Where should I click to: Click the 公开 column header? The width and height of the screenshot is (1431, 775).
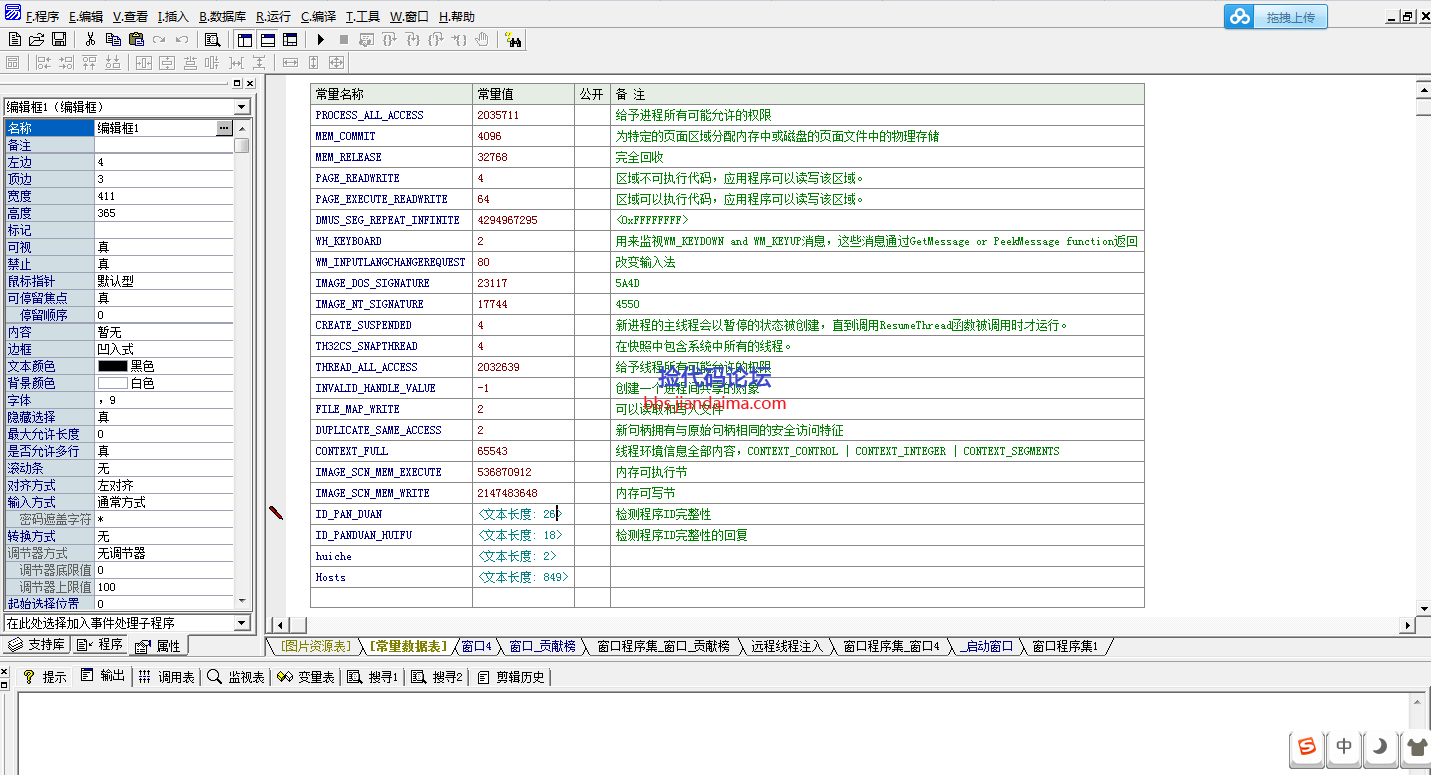pyautogui.click(x=592, y=94)
